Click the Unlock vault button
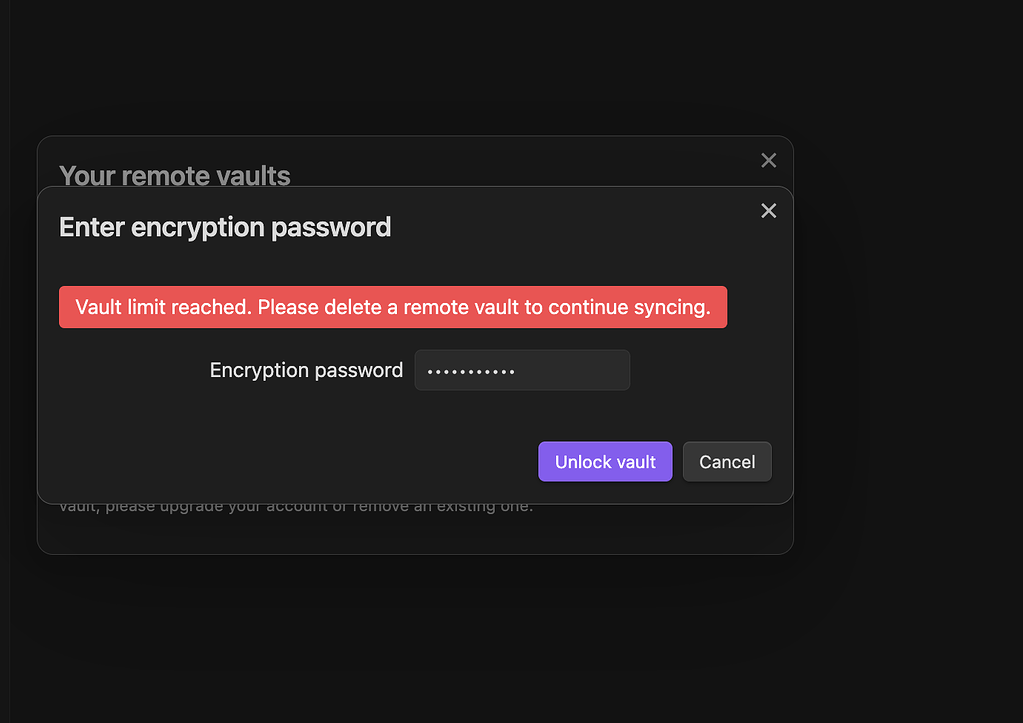Image resolution: width=1023 pixels, height=723 pixels. click(605, 461)
